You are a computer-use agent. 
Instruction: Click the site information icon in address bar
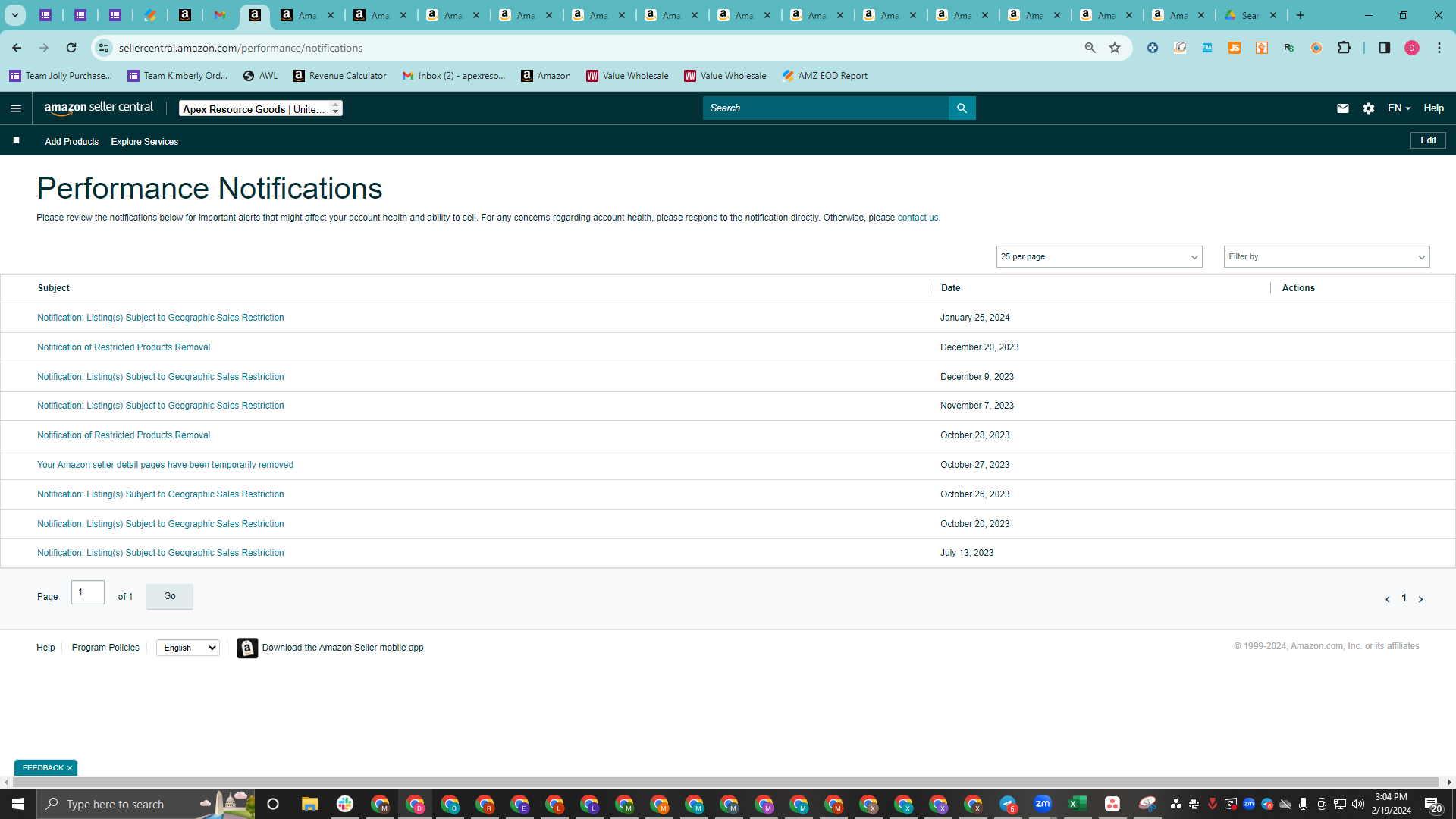[104, 48]
